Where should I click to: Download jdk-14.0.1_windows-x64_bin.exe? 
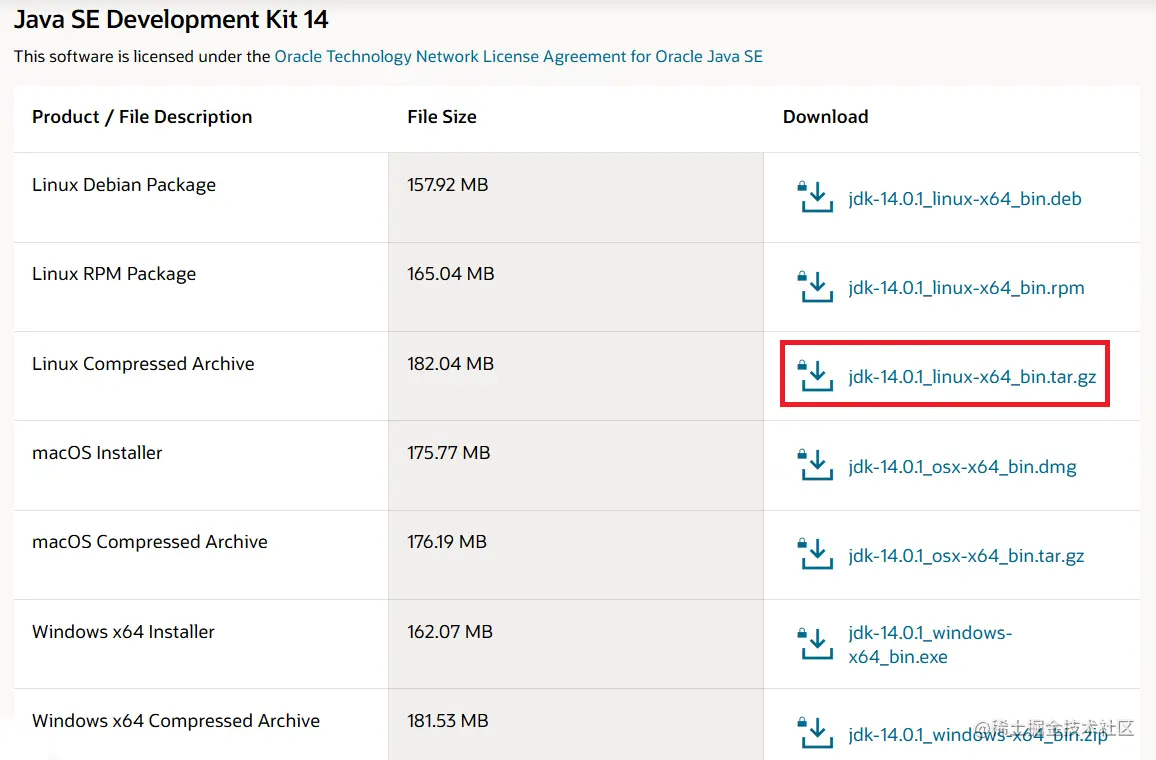(930, 645)
